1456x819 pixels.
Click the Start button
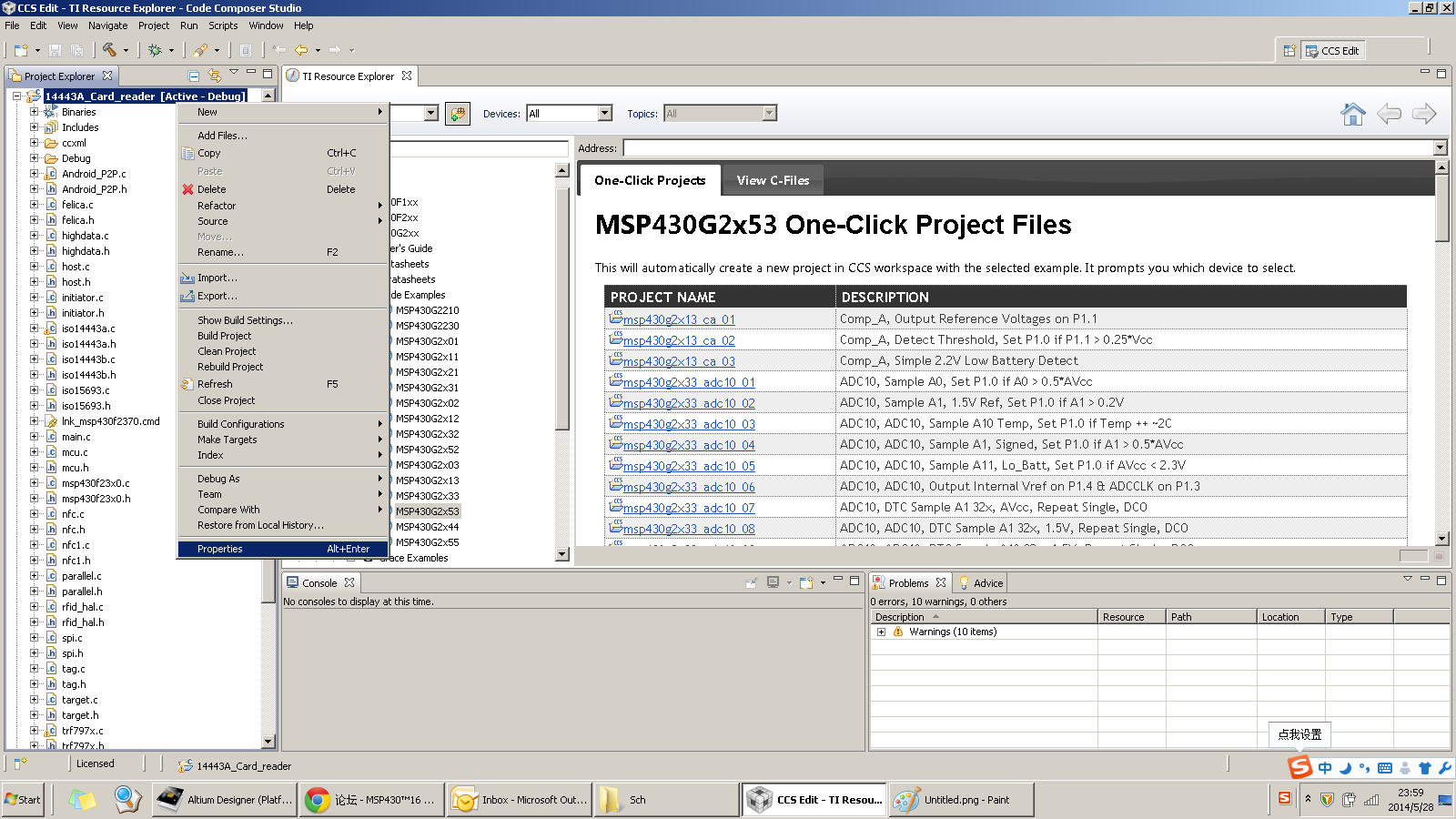tap(24, 800)
